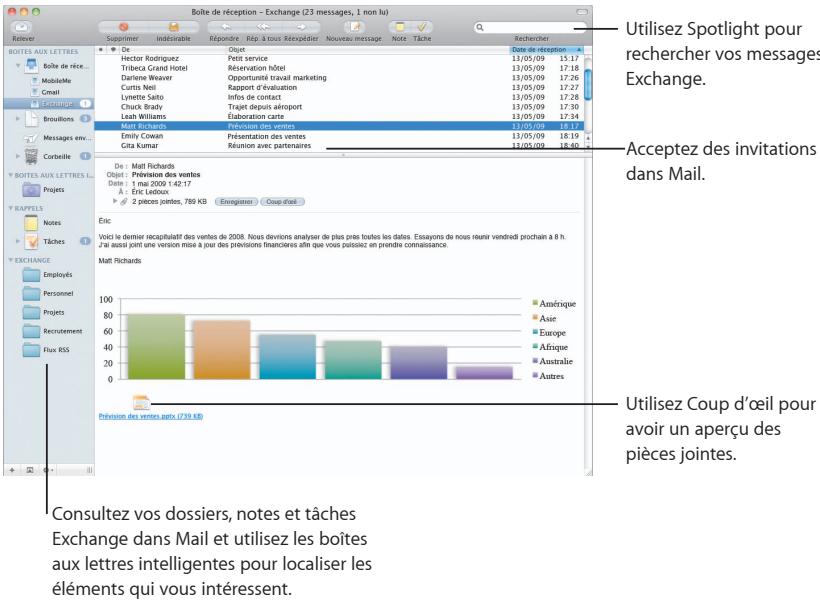This screenshot has height=601, width=820.
Task: Click the Europe legend color swatch
Action: pyautogui.click(x=535, y=332)
